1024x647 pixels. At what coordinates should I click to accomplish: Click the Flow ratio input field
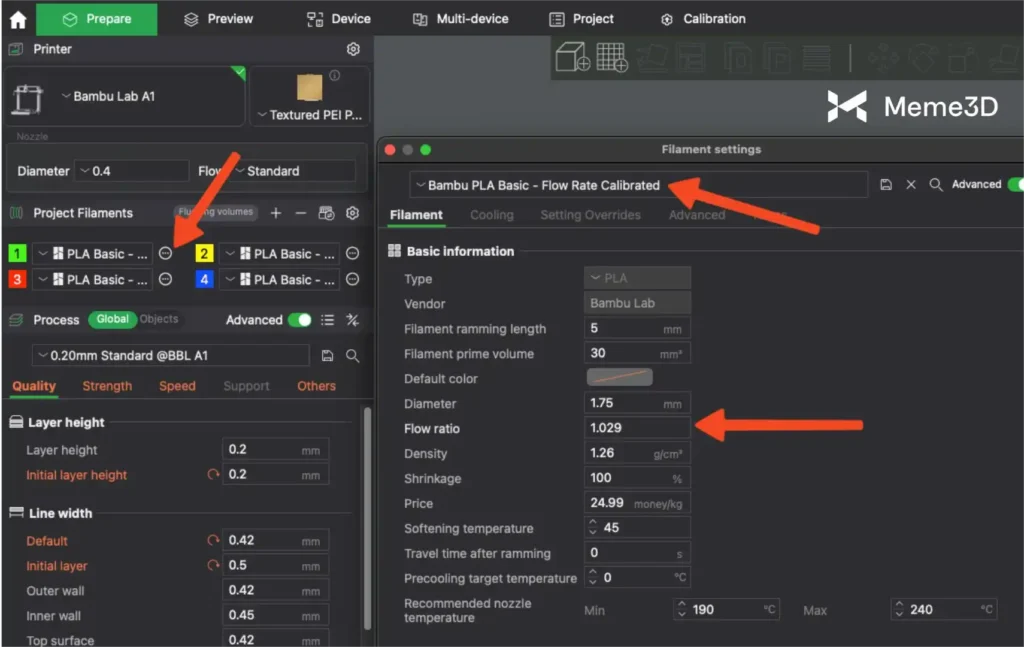coord(637,428)
